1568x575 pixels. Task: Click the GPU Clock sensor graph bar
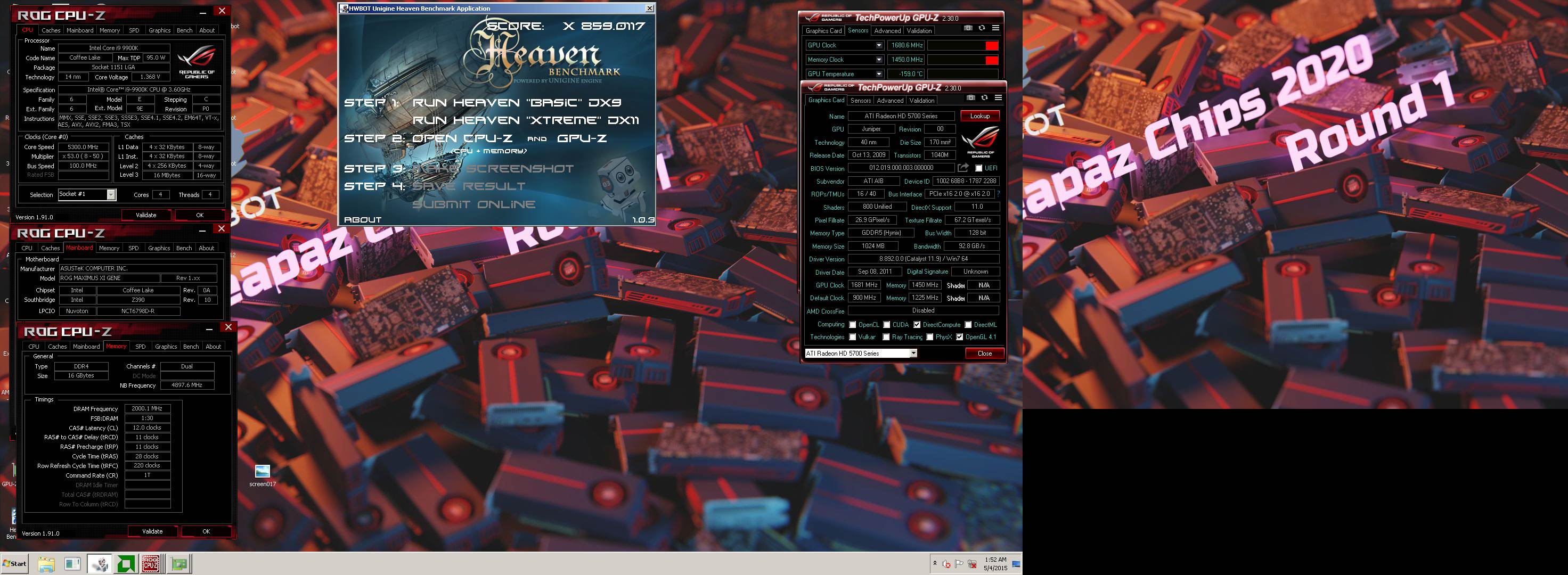(x=962, y=46)
